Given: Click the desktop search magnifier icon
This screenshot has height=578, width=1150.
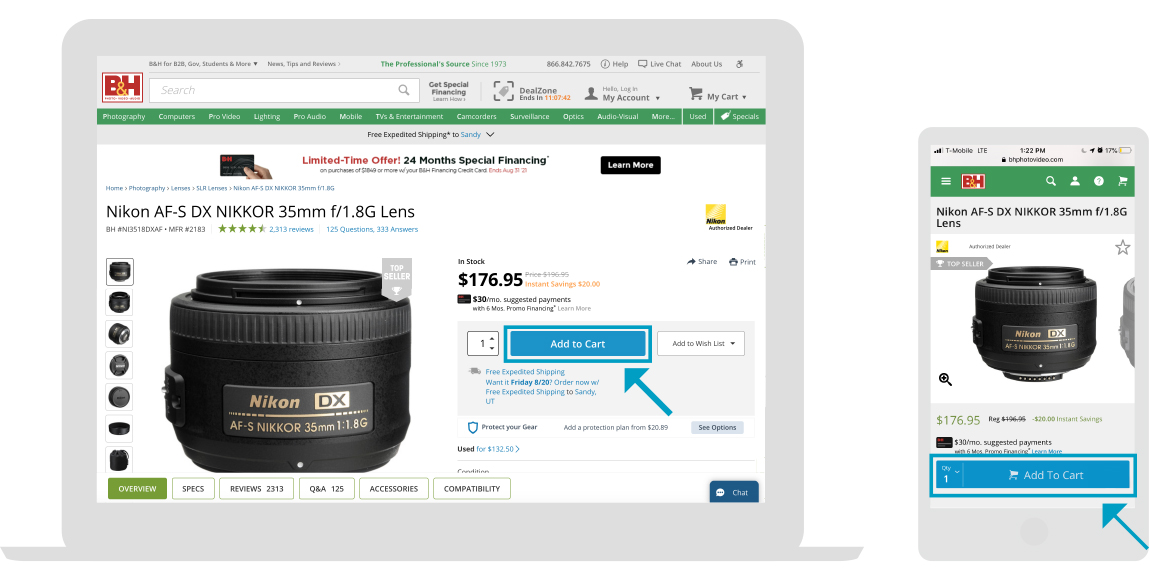Looking at the screenshot, I should [404, 90].
